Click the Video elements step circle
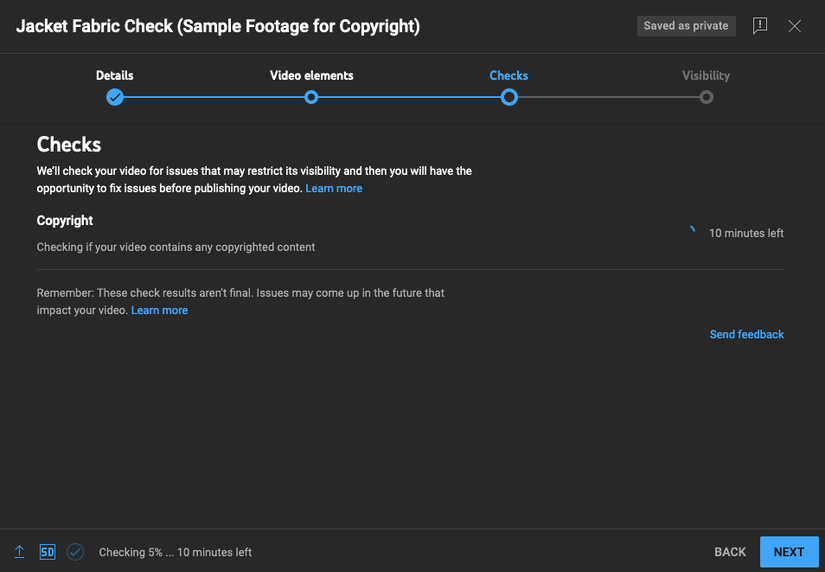 pos(311,97)
